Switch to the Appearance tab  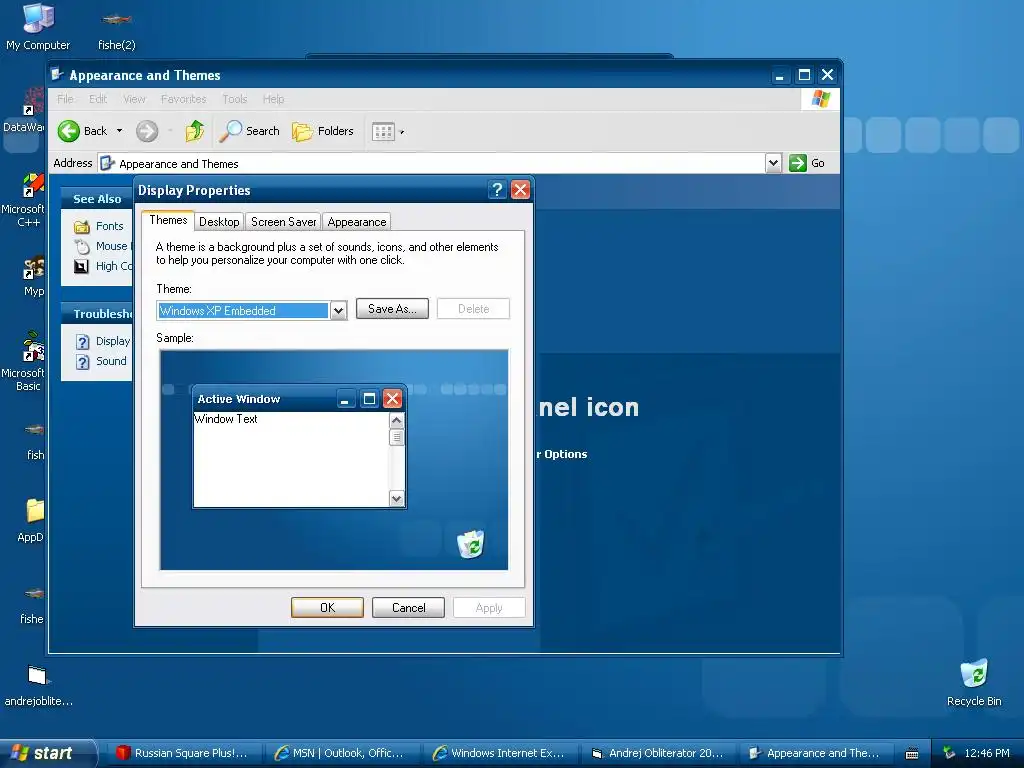click(357, 221)
